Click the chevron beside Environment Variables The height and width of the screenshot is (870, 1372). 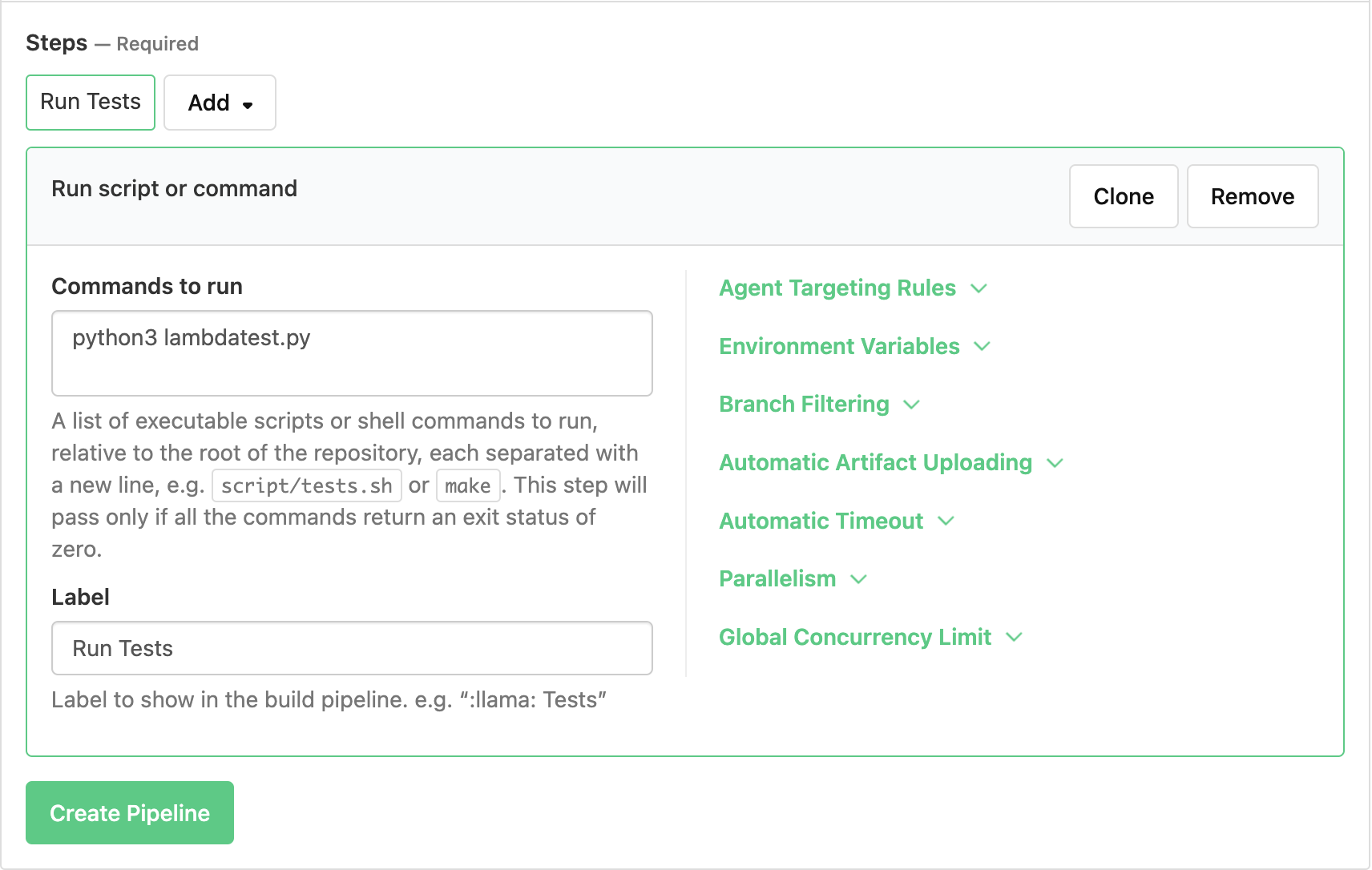coord(982,347)
